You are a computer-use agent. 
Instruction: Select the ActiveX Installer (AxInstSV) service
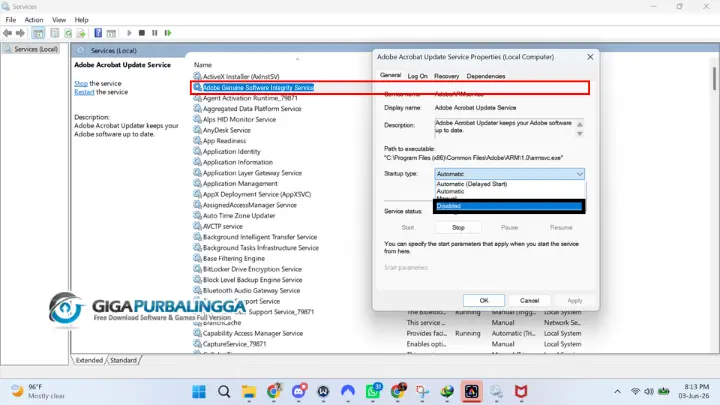[241, 77]
